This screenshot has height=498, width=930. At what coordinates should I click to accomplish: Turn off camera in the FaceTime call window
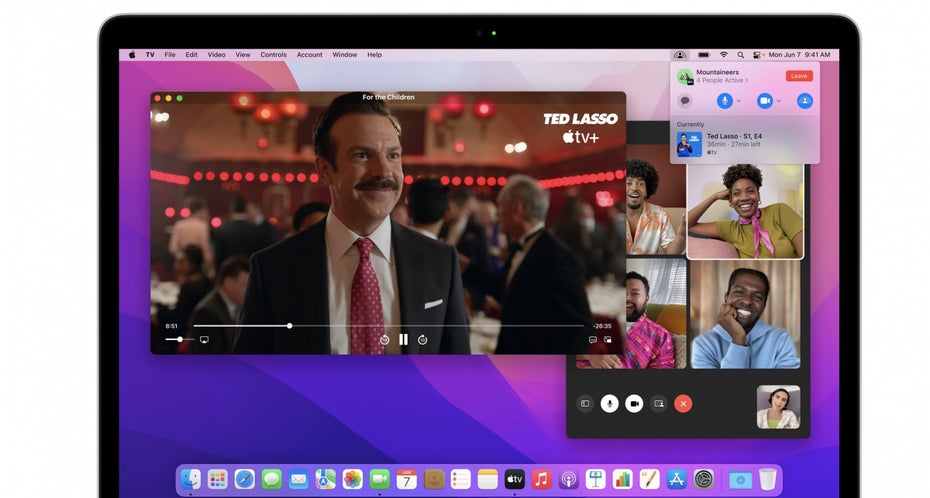pyautogui.click(x=634, y=403)
